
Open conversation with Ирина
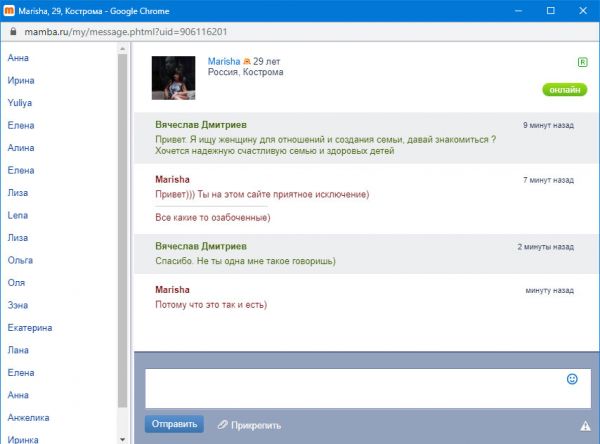(21, 80)
